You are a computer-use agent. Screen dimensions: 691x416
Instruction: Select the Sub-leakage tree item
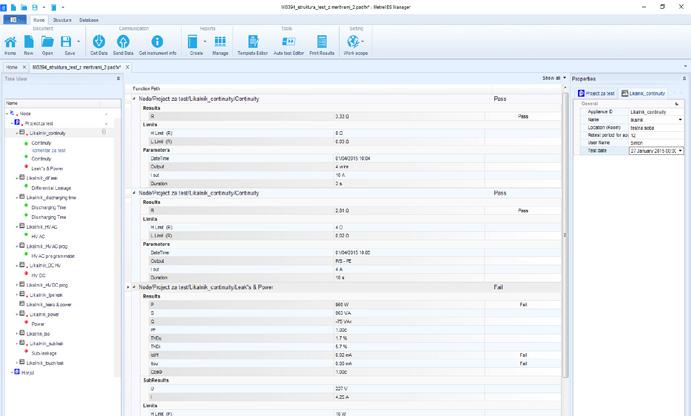coord(44,353)
